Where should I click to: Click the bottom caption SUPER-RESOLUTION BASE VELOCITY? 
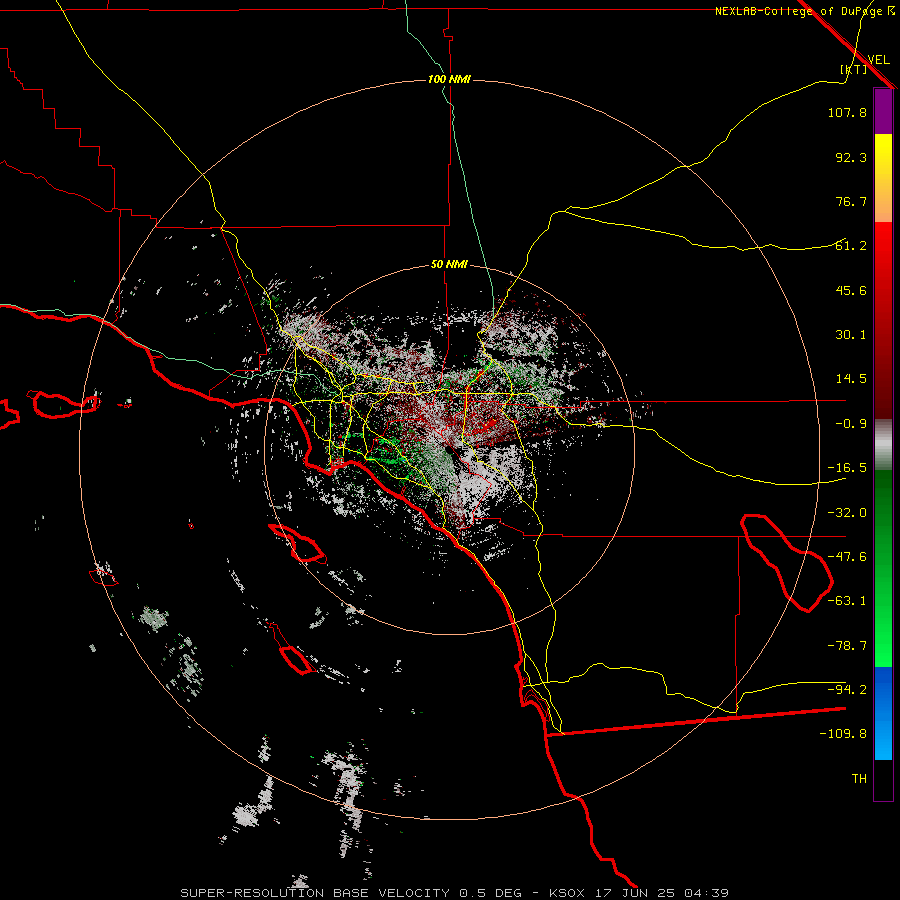(x=315, y=893)
